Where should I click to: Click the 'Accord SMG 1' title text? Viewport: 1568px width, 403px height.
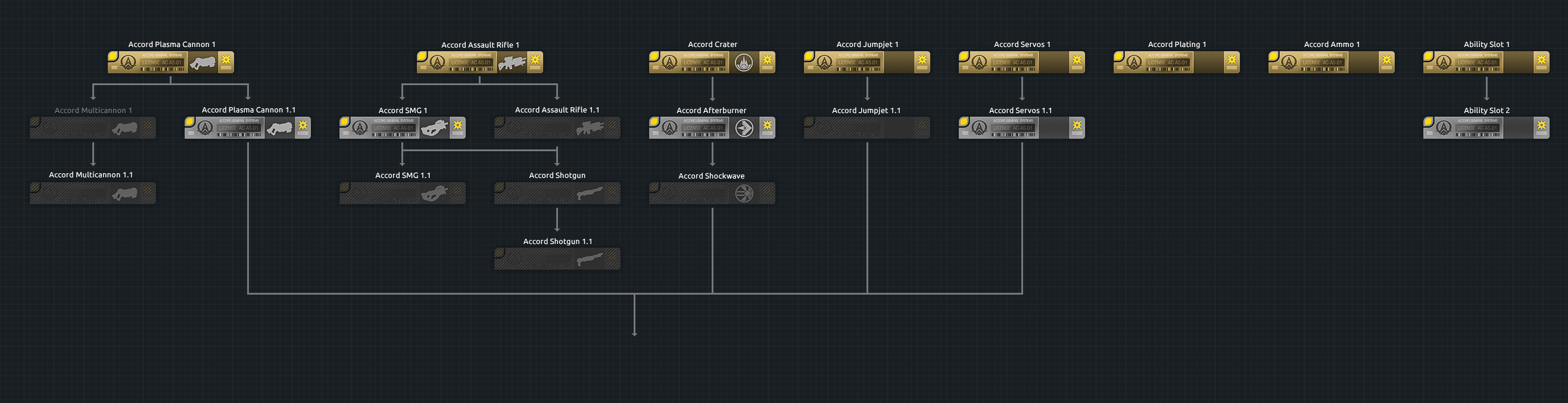(403, 110)
